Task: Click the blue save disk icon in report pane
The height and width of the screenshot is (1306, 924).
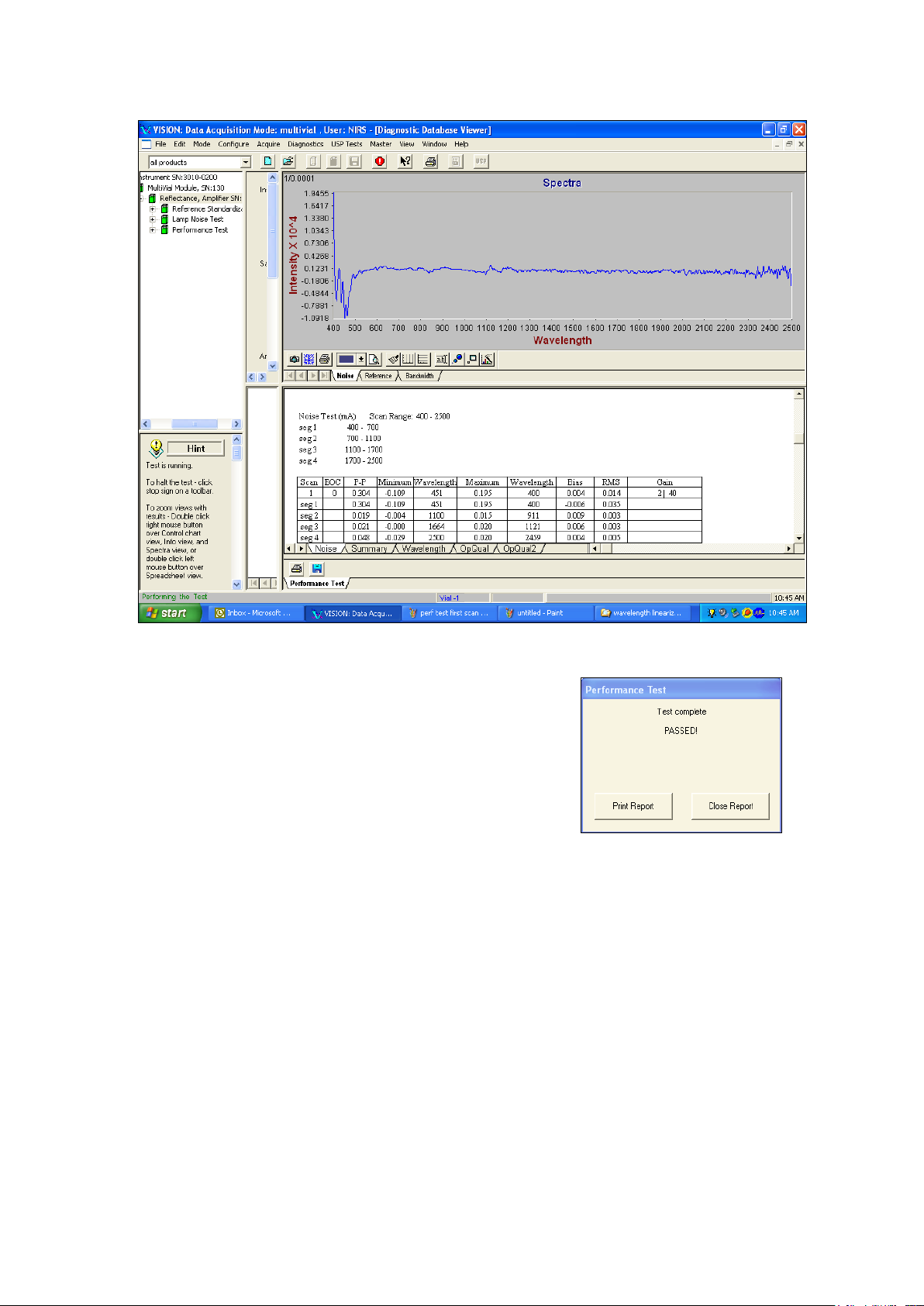Action: (317, 568)
